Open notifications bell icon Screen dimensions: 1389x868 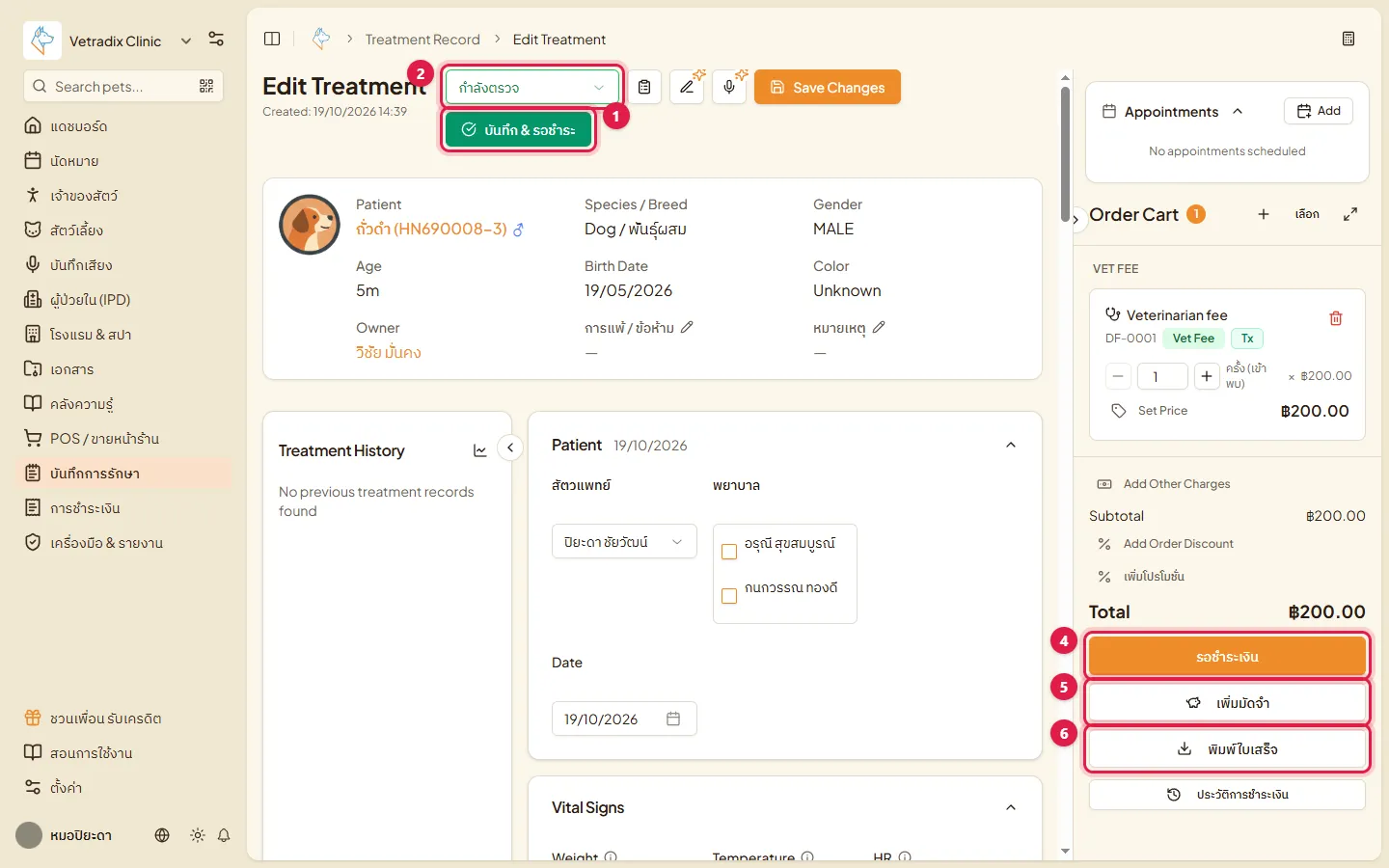(224, 835)
